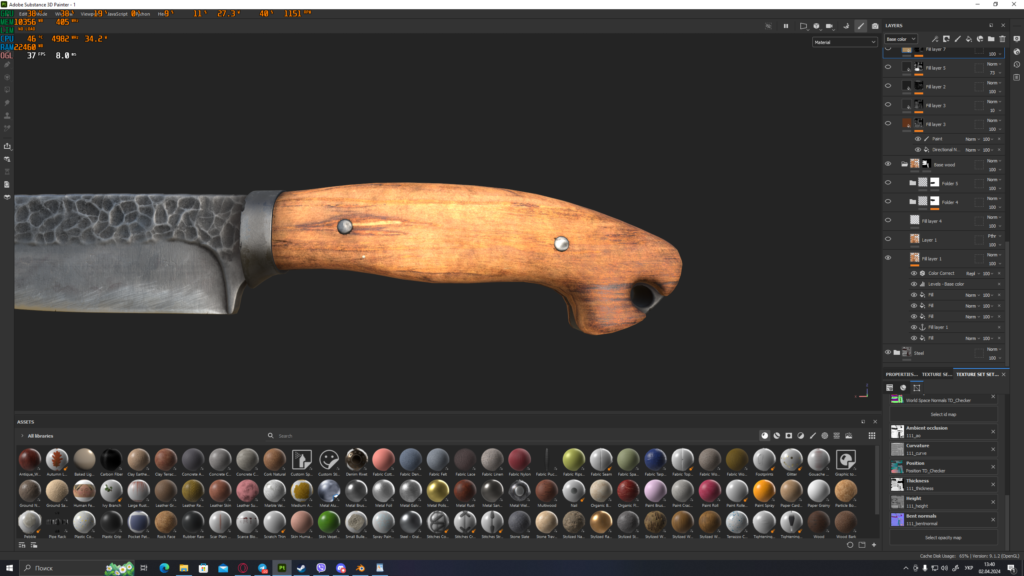Switch to the Texture Set List tab
The width and height of the screenshot is (1024, 576).
tap(936, 374)
